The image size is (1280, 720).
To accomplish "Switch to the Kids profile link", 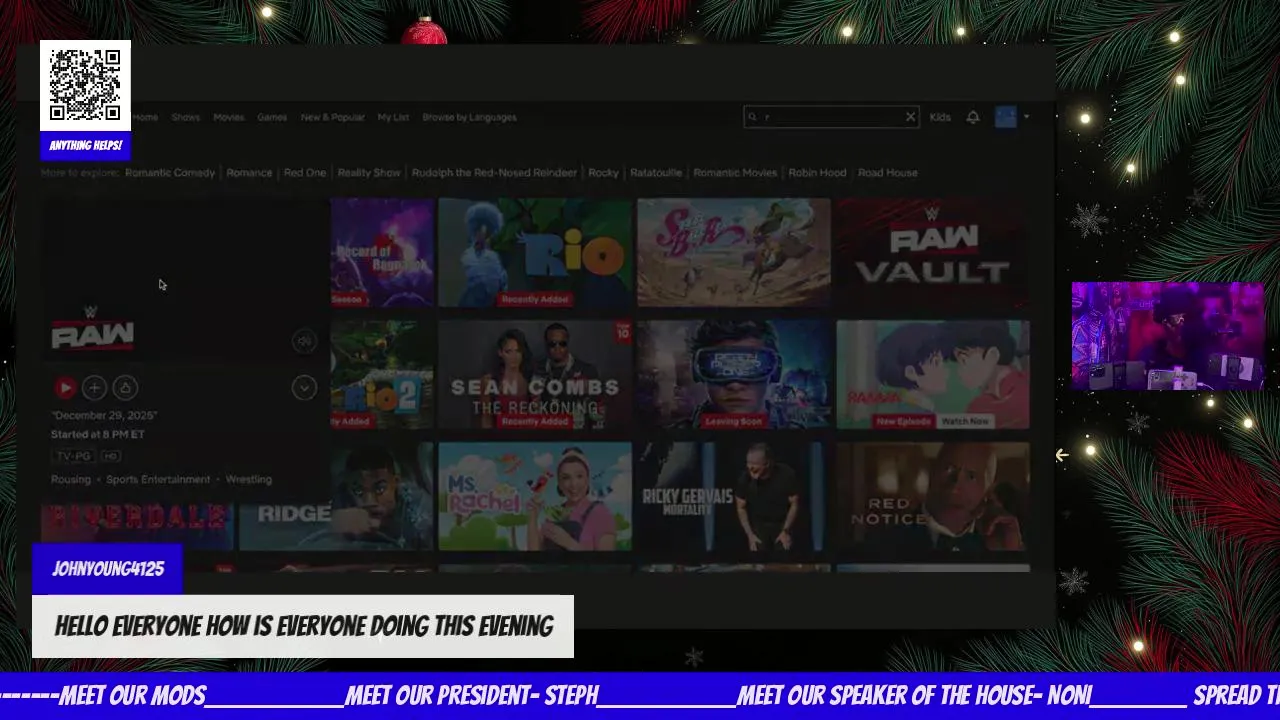I will 940,117.
